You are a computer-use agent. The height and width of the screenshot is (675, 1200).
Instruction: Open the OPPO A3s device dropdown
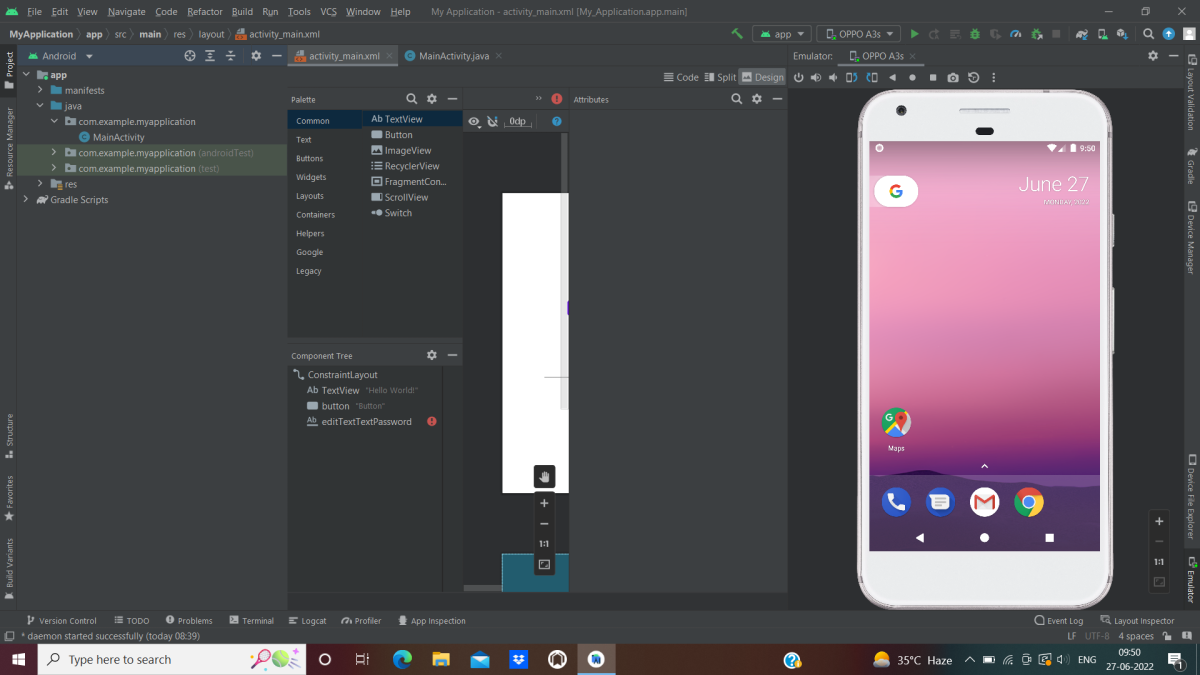tap(859, 34)
